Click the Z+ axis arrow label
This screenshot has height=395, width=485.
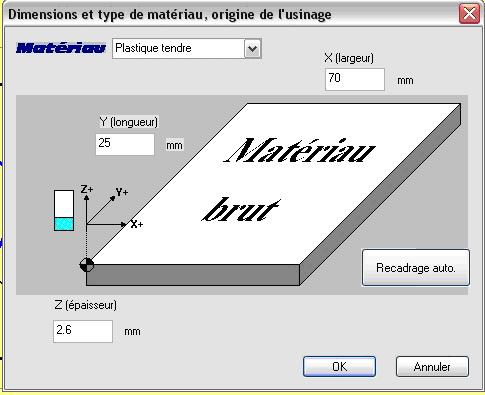(87, 189)
